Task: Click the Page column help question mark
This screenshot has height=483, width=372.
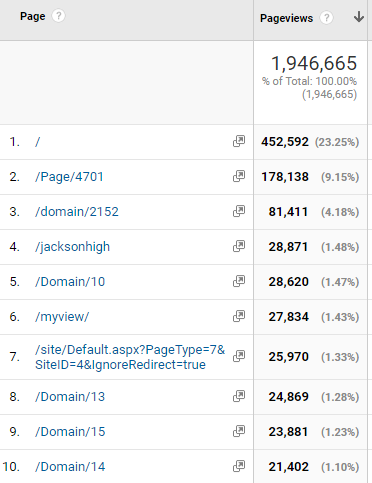Action: point(58,16)
